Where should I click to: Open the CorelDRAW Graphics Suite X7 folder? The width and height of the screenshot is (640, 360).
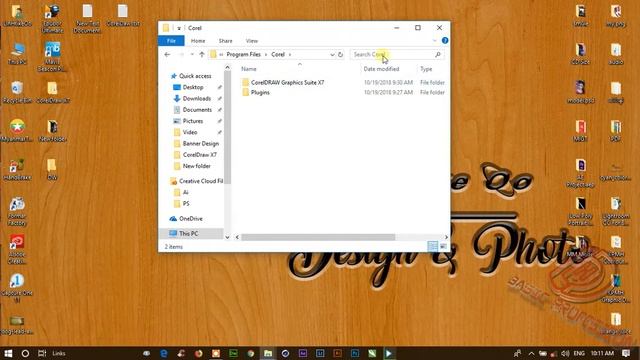pyautogui.click(x=287, y=82)
